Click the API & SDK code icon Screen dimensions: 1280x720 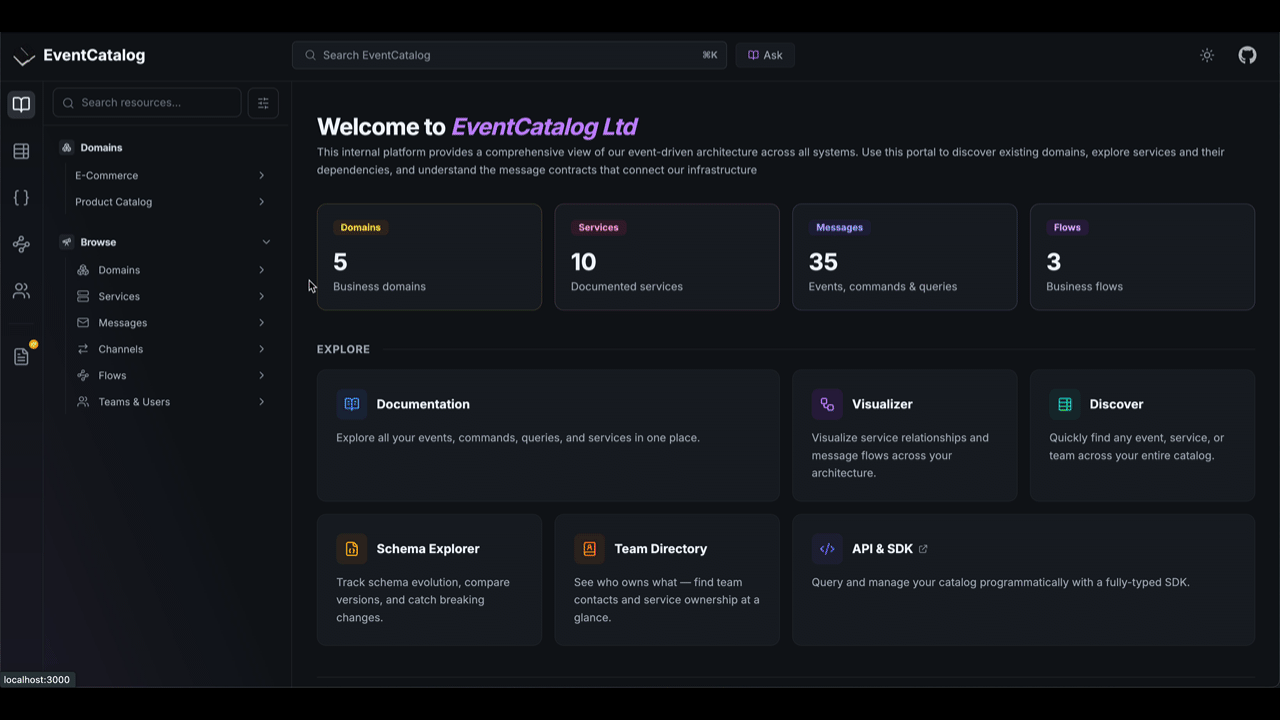827,549
